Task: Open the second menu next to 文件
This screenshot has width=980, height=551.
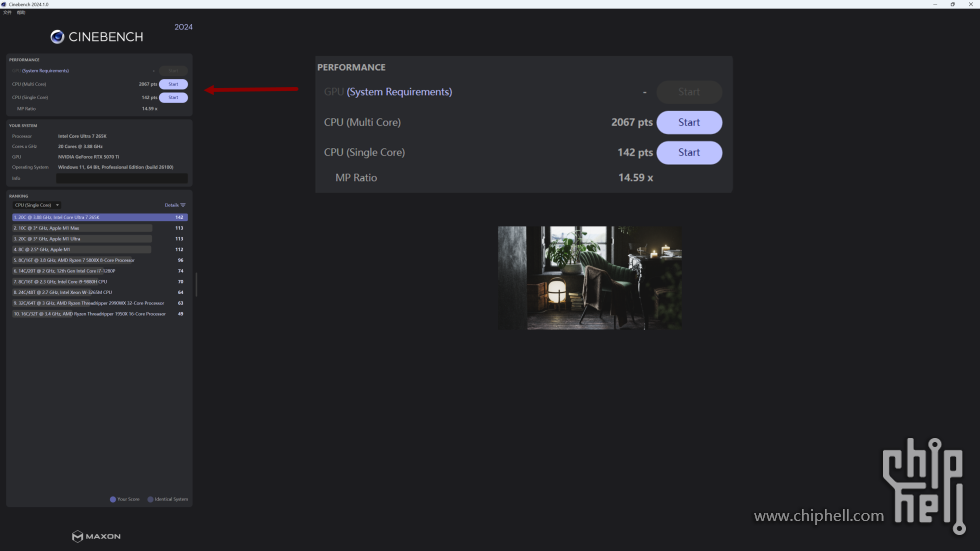Action: click(21, 12)
